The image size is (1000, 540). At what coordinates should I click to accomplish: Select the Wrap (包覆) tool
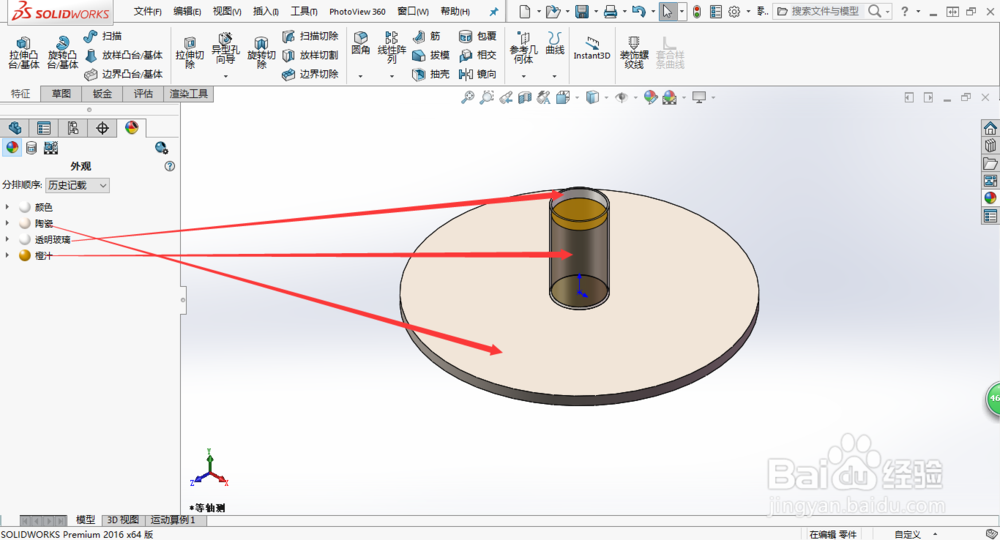click(478, 36)
